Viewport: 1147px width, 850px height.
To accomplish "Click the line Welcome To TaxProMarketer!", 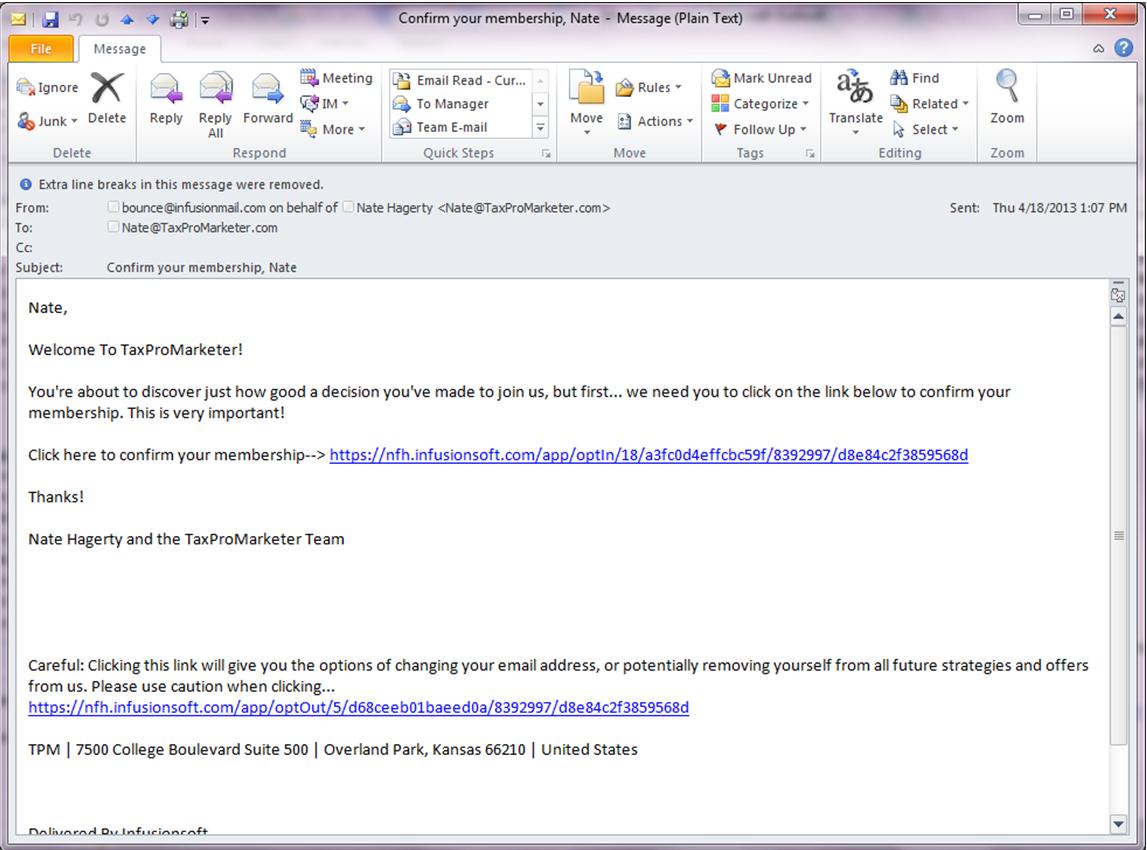I will point(135,350).
